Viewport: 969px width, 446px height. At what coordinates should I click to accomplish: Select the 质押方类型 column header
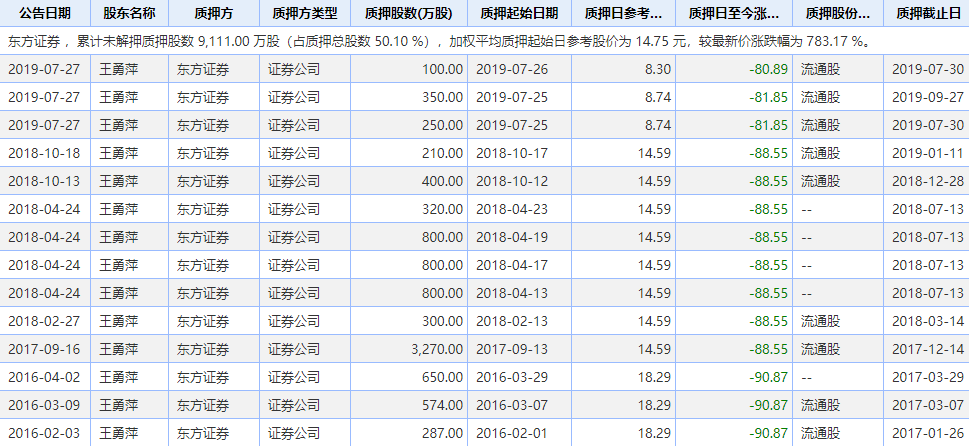point(304,14)
